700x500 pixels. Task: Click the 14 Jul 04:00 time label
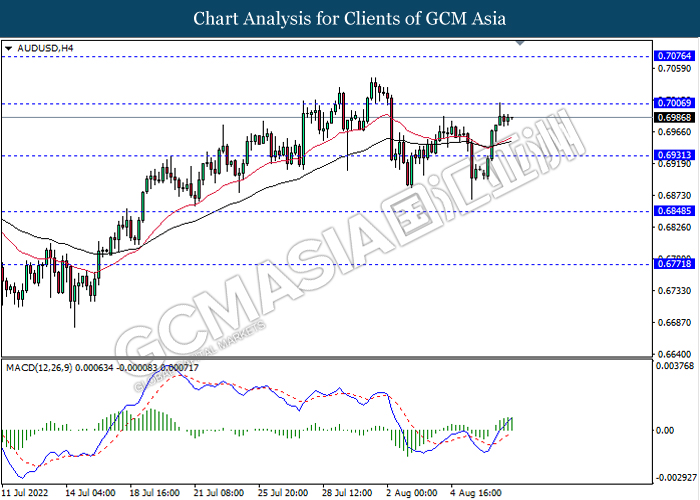(90, 493)
